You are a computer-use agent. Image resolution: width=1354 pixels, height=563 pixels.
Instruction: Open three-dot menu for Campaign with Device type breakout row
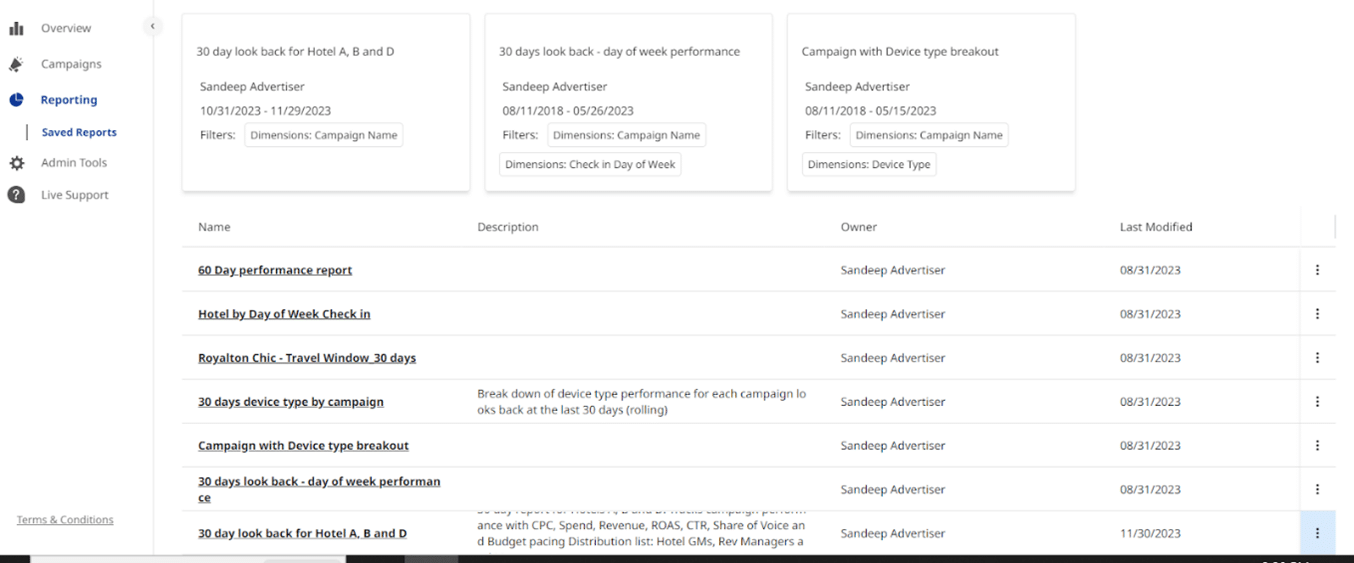click(x=1317, y=446)
